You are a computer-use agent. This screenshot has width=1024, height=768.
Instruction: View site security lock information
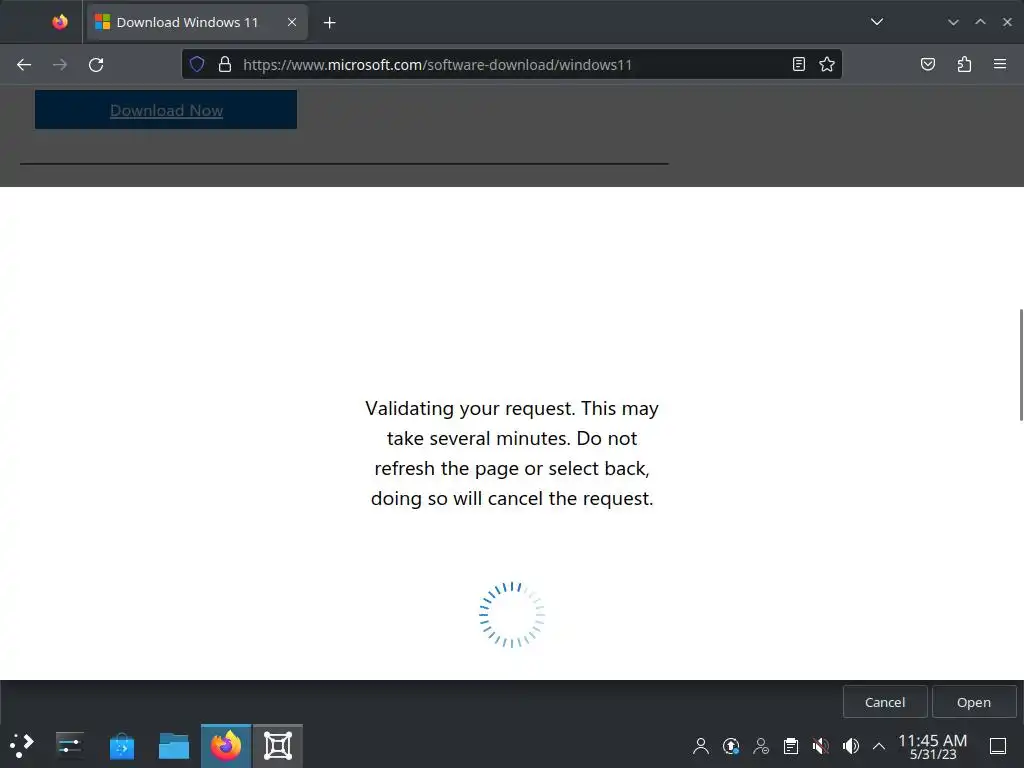[x=225, y=64]
